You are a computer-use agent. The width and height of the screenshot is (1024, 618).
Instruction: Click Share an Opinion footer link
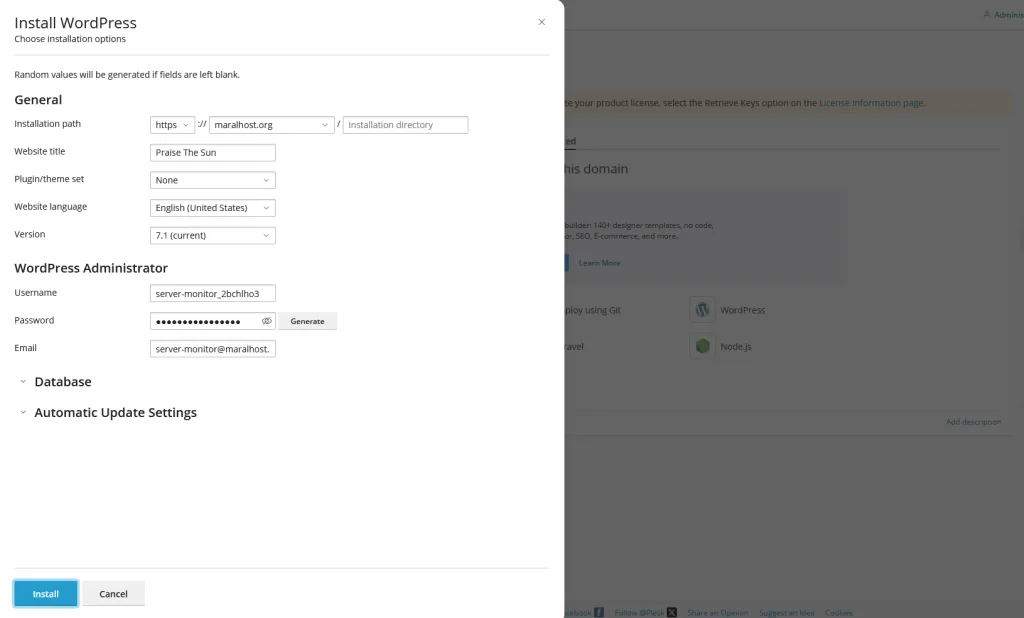[x=718, y=613]
